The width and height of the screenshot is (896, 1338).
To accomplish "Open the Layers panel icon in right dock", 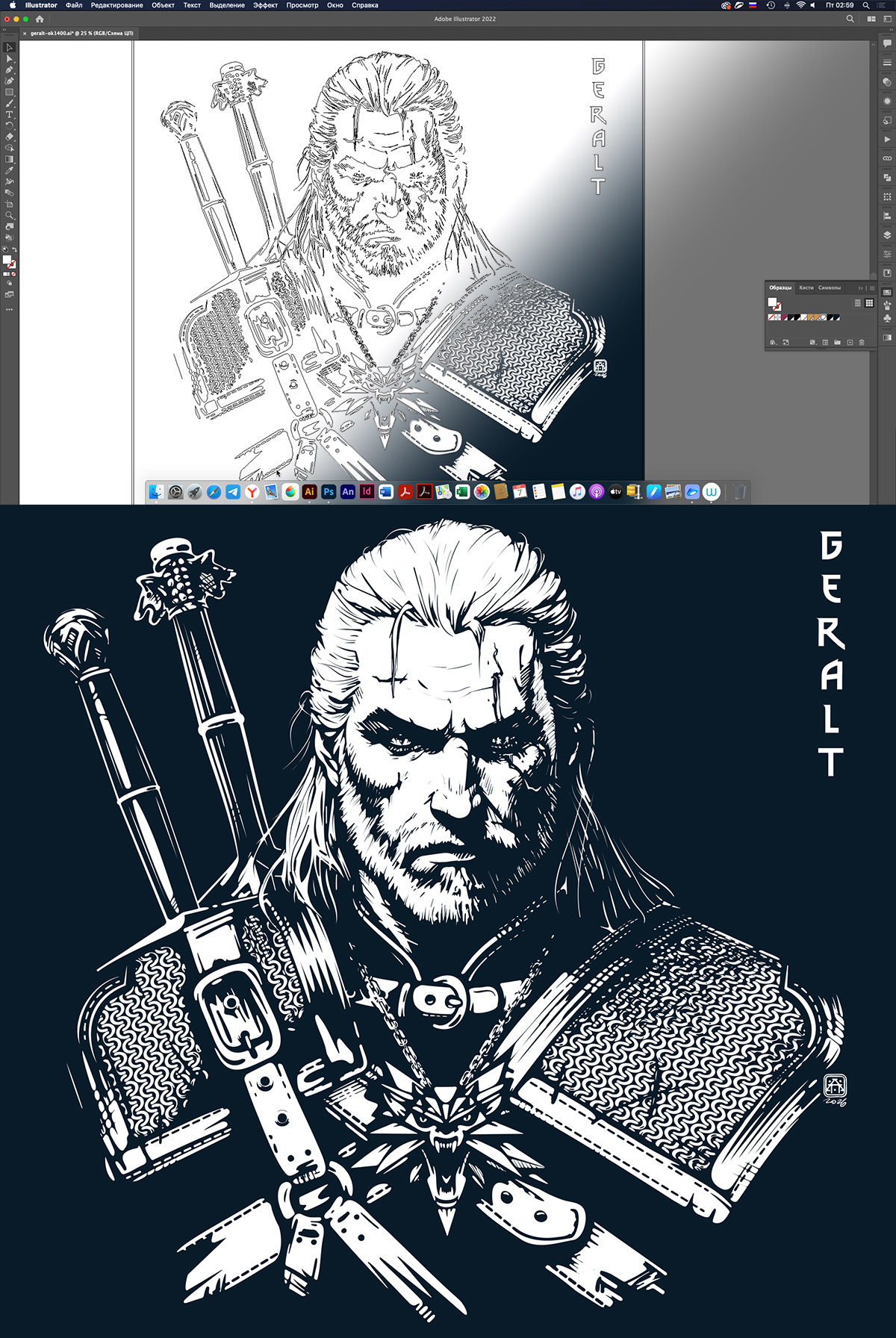I will coord(887,234).
